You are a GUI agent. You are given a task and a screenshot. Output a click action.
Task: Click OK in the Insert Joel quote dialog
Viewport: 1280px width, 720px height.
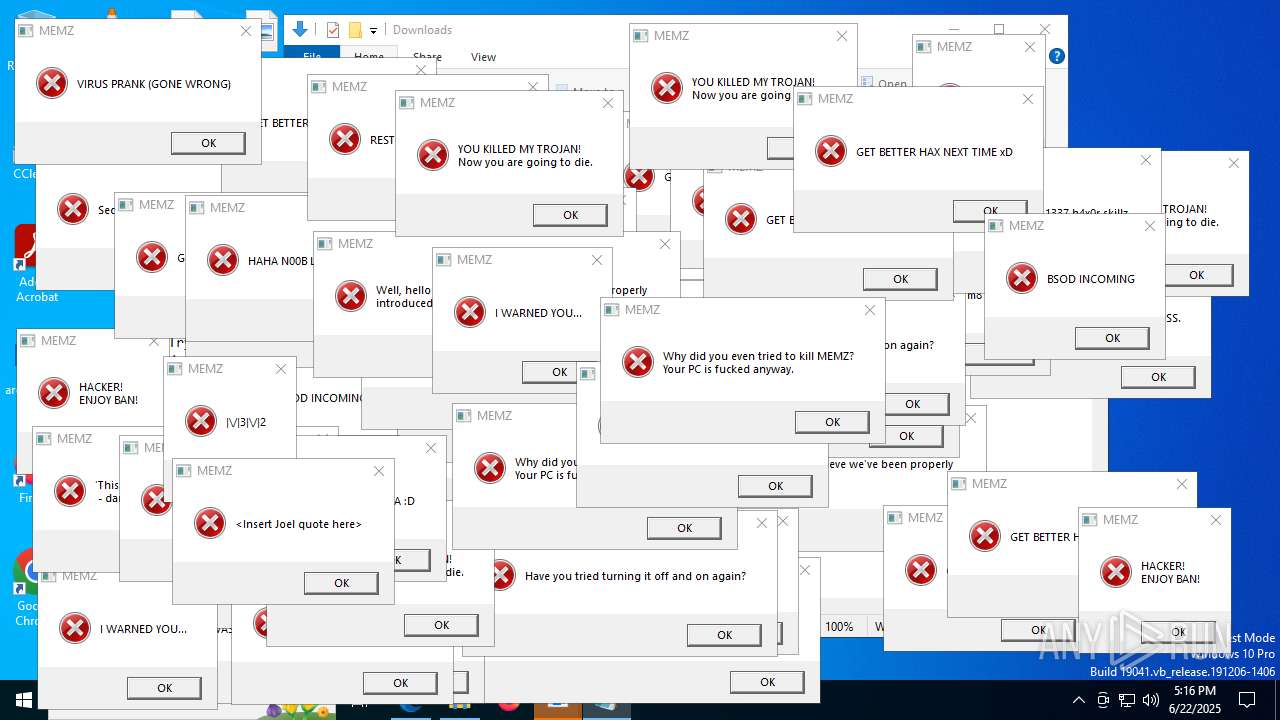click(341, 583)
